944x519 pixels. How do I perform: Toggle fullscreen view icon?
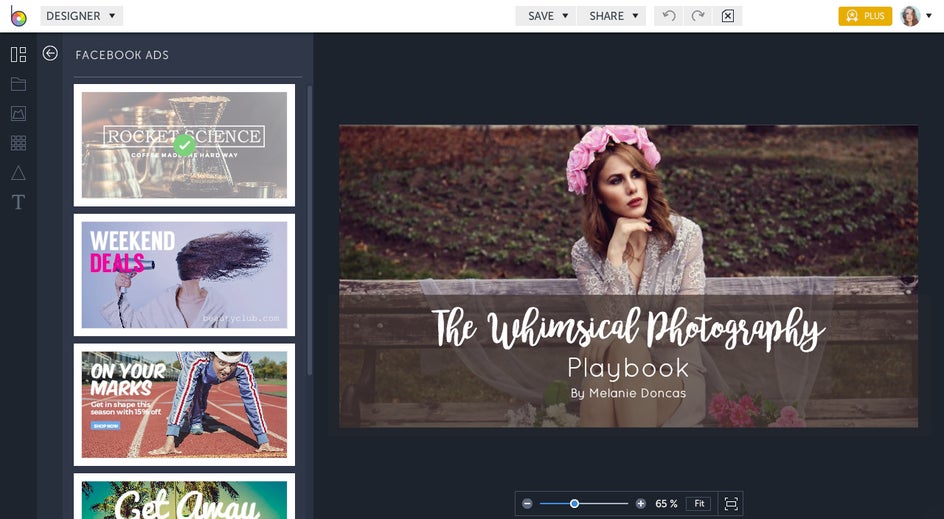click(731, 503)
